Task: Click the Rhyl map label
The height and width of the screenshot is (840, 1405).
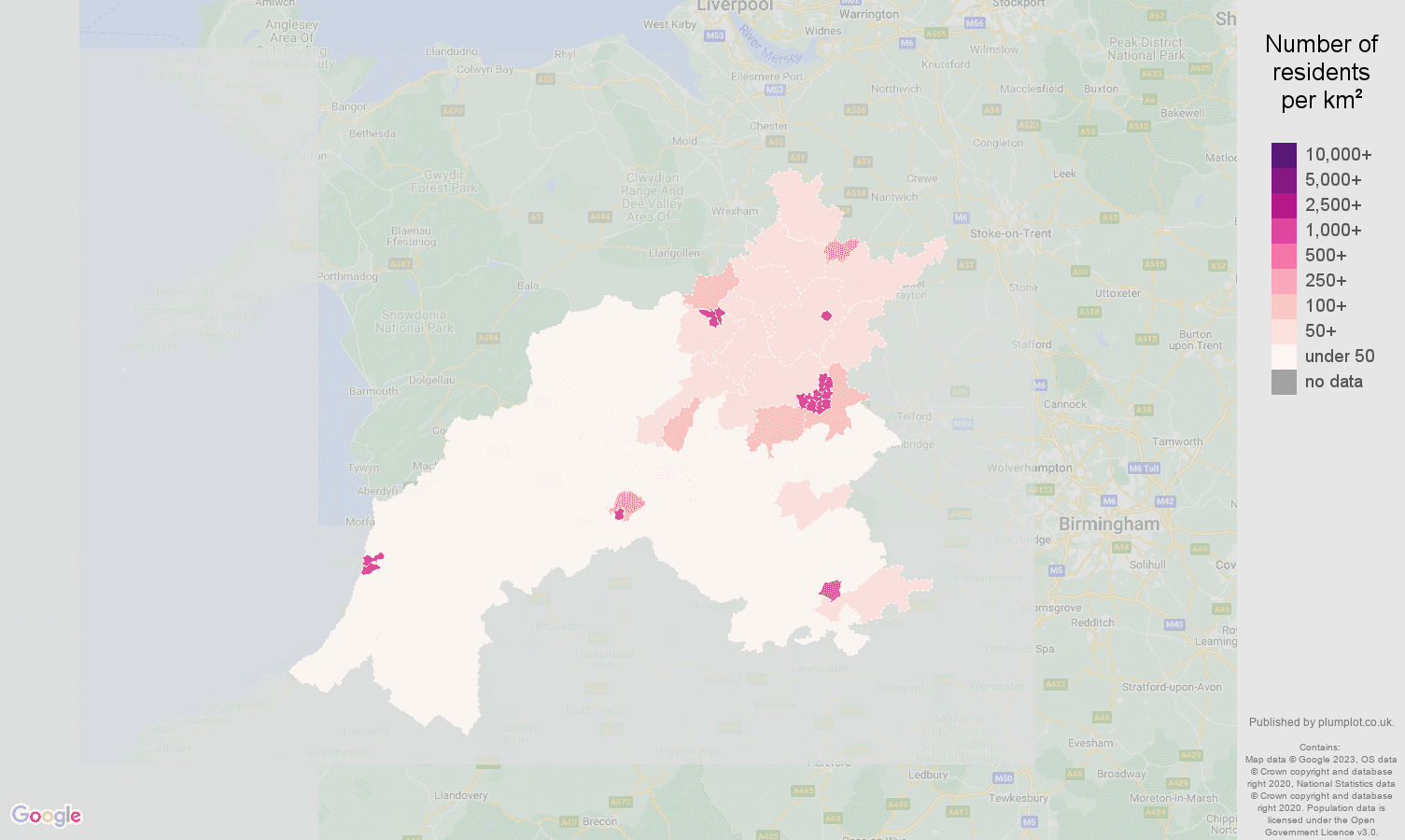Action: 565,54
